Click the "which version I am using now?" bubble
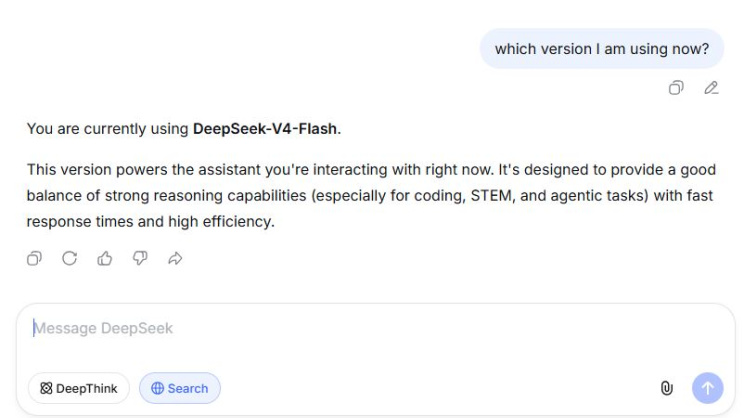Image resolution: width=744 pixels, height=418 pixels. click(x=602, y=49)
